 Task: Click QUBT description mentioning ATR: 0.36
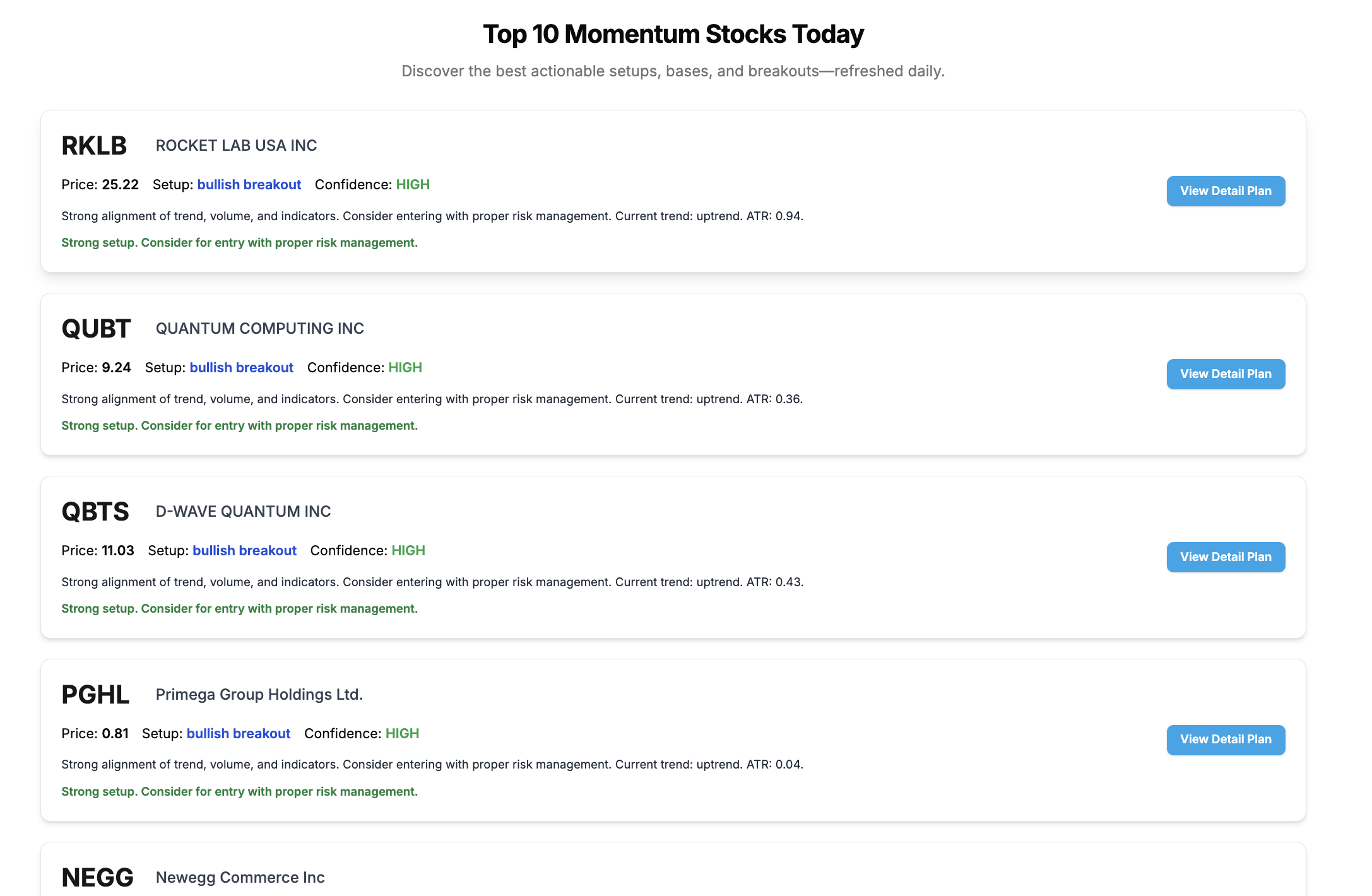tap(432, 399)
